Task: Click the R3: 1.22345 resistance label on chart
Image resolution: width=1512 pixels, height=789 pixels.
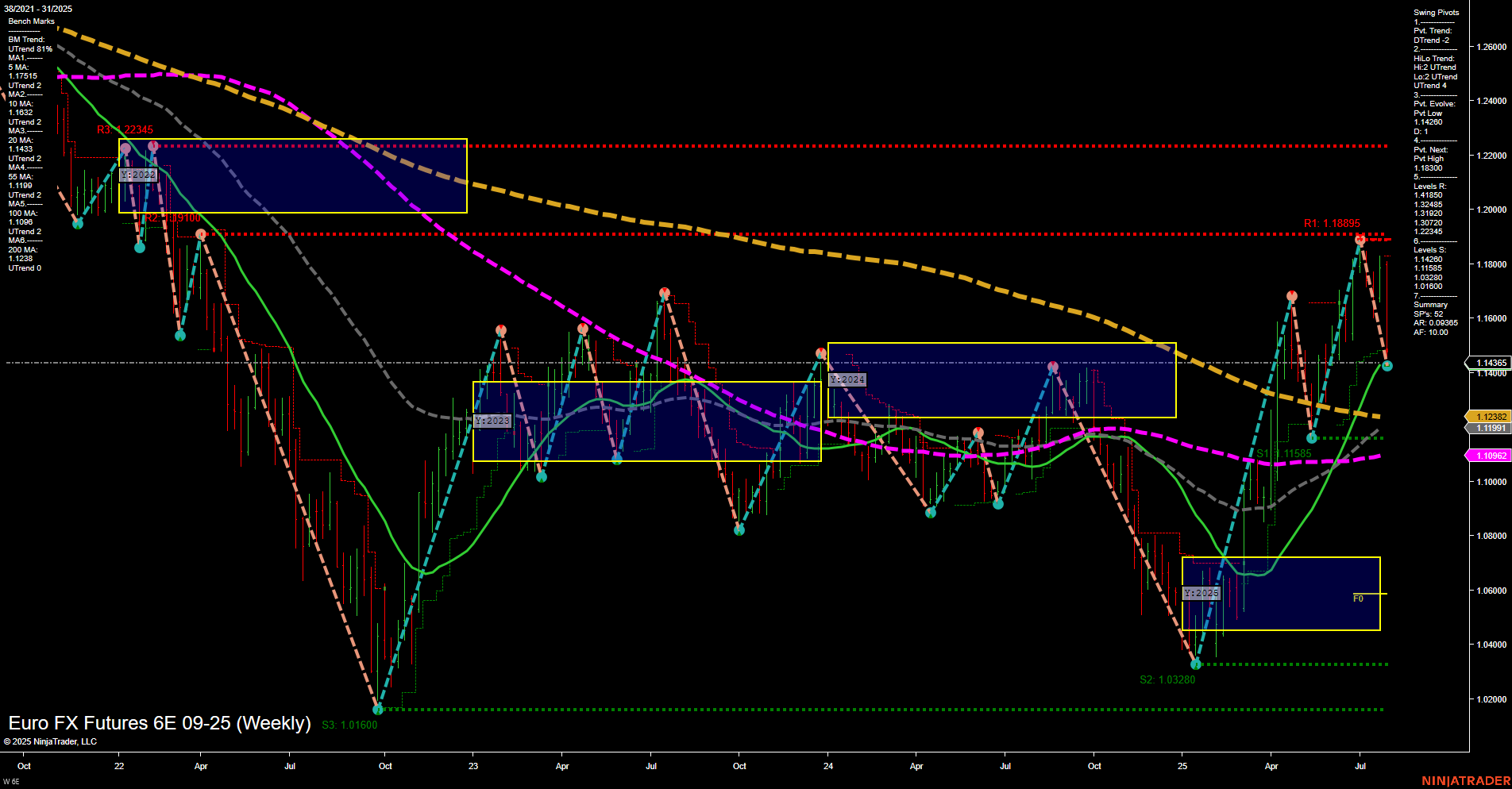Action: [125, 129]
